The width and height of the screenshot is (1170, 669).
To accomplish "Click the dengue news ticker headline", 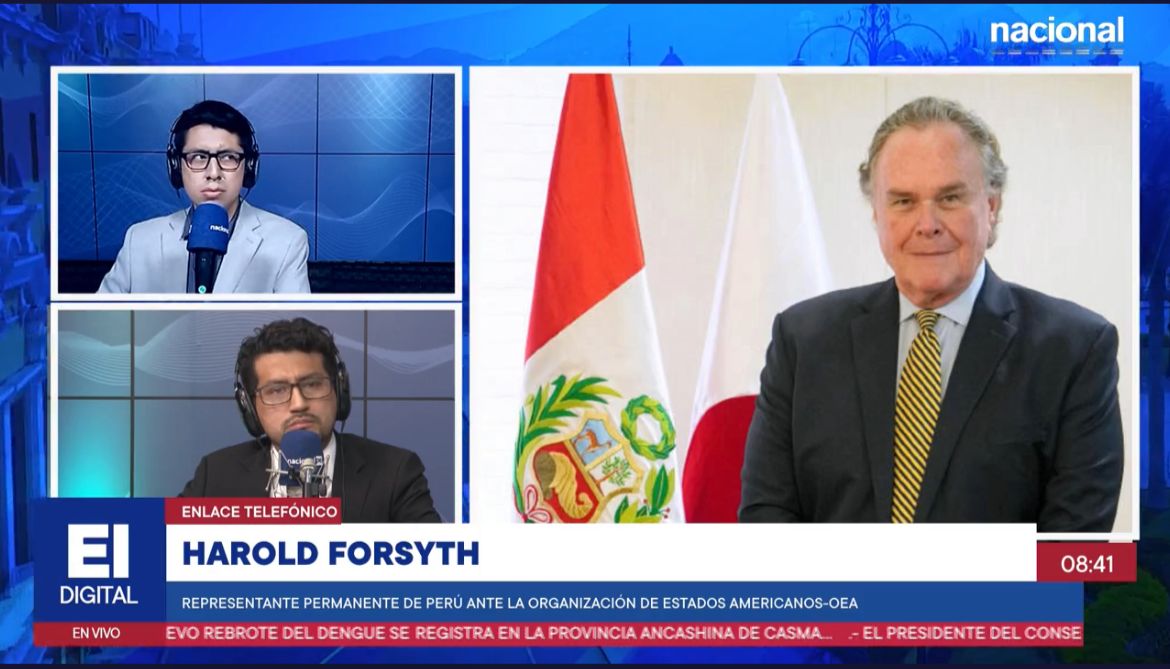I will 500,633.
